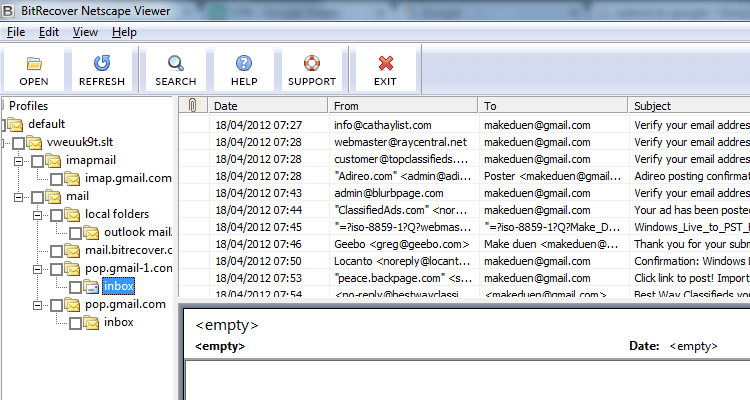Collapse the pop.gmail-1.com node
The height and width of the screenshot is (400, 750).
click(x=37, y=269)
